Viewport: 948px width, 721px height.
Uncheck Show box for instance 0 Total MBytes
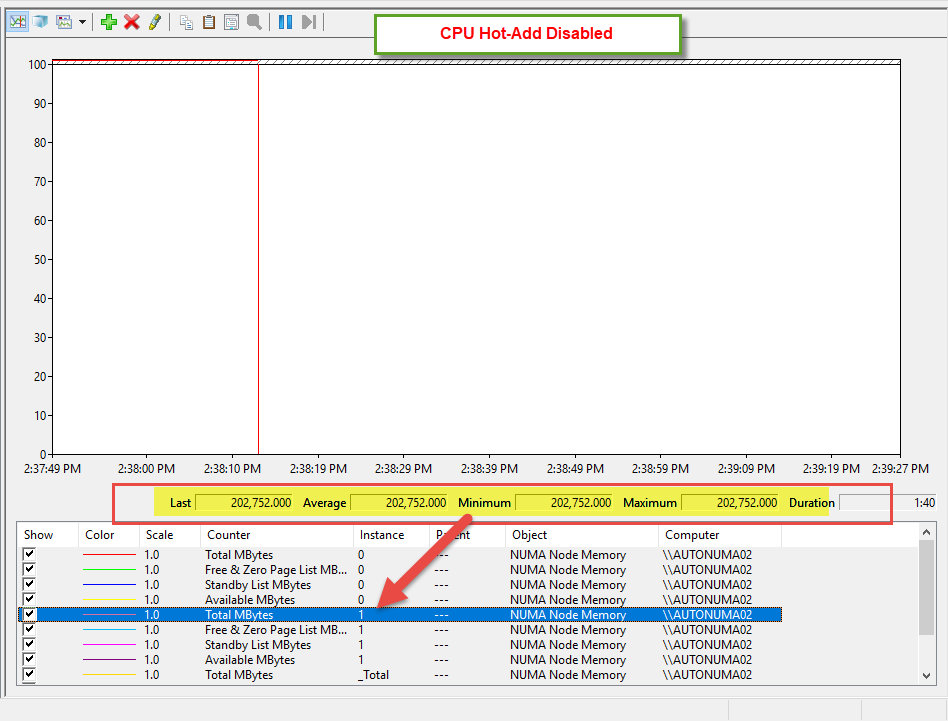click(x=29, y=554)
